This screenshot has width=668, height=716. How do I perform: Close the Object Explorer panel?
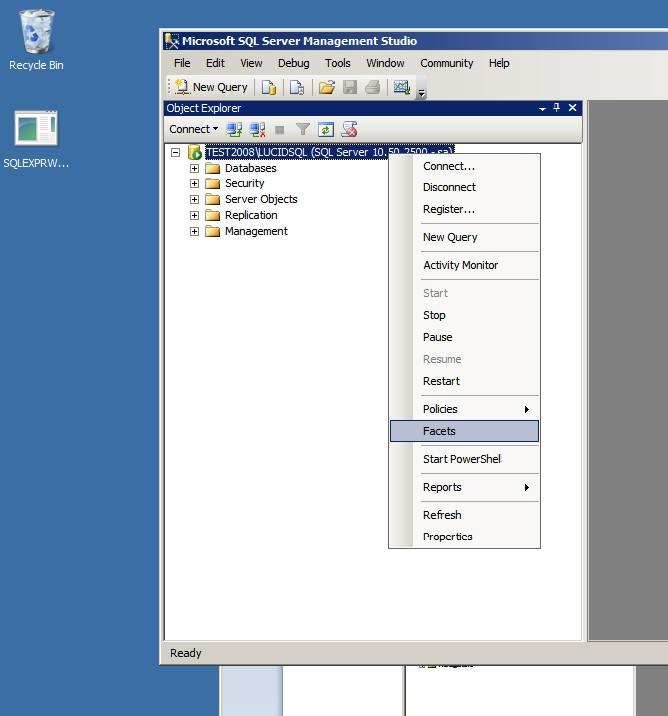(x=573, y=108)
